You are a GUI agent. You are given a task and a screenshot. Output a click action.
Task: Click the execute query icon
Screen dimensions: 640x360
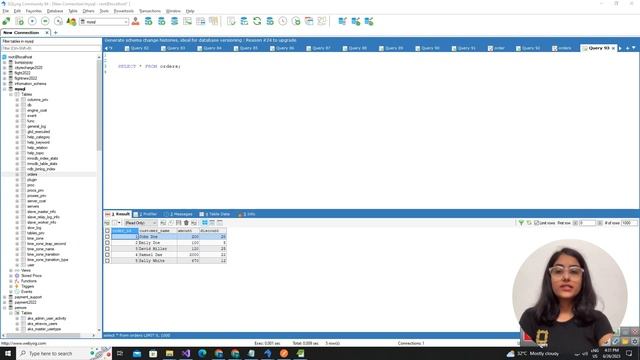click(32, 21)
